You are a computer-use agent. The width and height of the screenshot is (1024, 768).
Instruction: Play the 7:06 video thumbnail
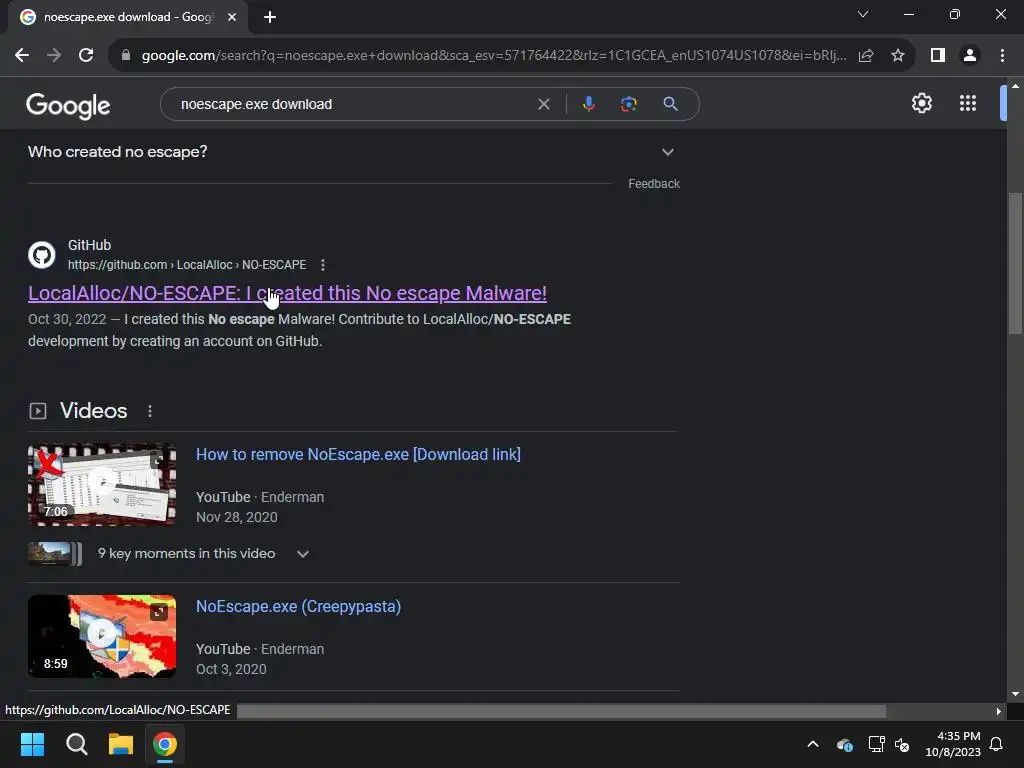click(x=102, y=485)
